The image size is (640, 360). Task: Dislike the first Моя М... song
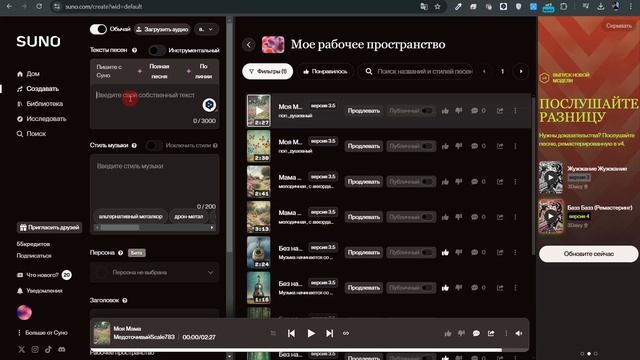click(459, 111)
